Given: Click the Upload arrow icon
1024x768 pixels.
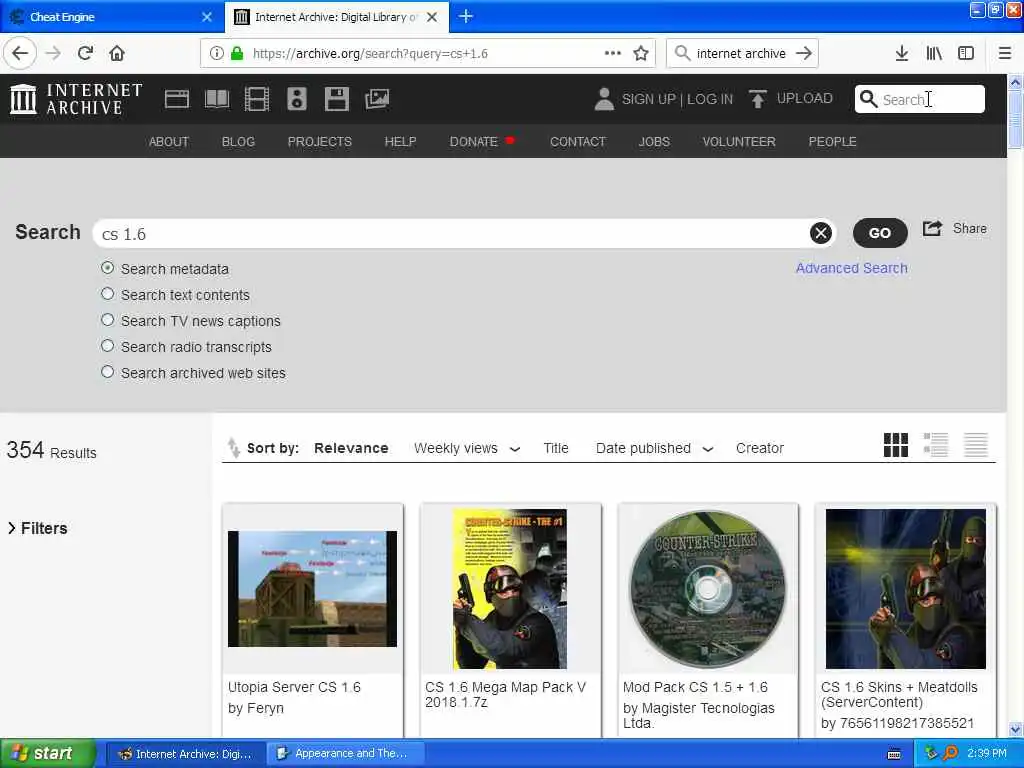Looking at the screenshot, I should point(758,99).
